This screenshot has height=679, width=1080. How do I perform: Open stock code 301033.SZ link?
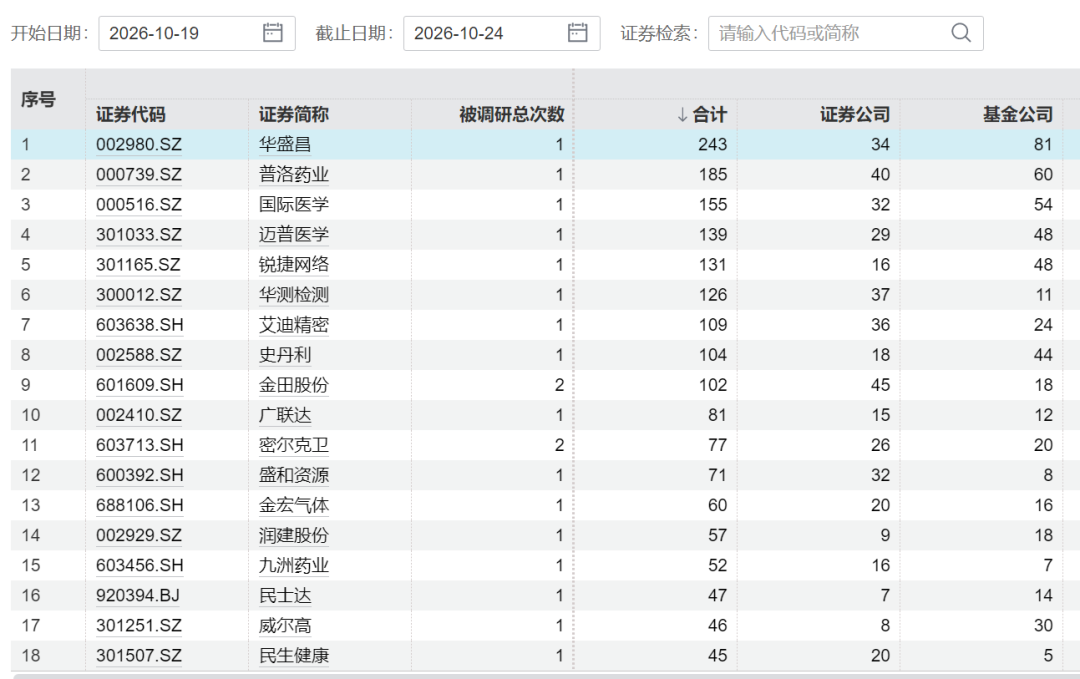(x=139, y=235)
